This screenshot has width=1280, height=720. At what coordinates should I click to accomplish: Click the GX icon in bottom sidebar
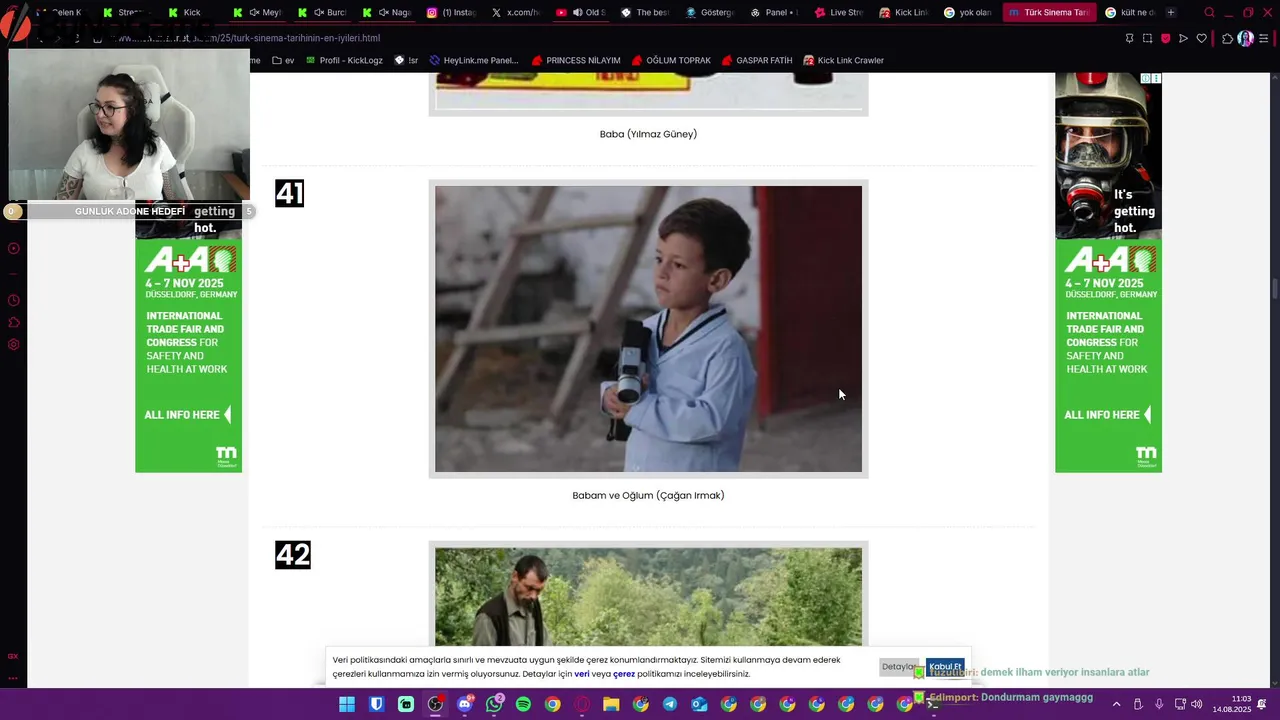click(13, 656)
